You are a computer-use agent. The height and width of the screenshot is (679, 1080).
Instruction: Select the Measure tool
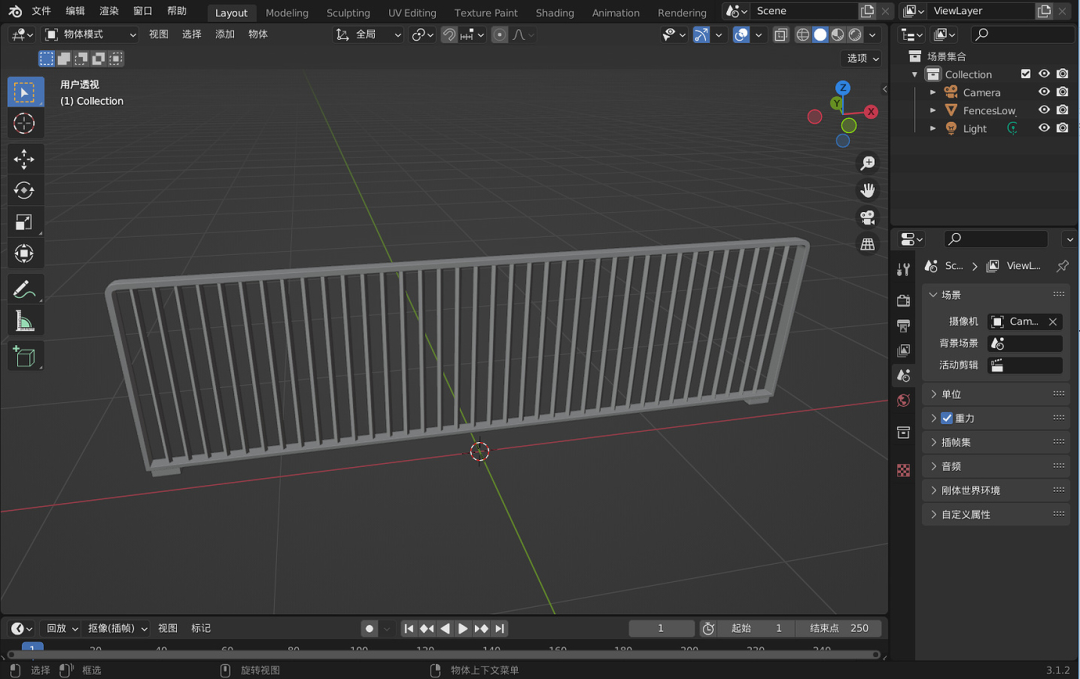[25, 321]
